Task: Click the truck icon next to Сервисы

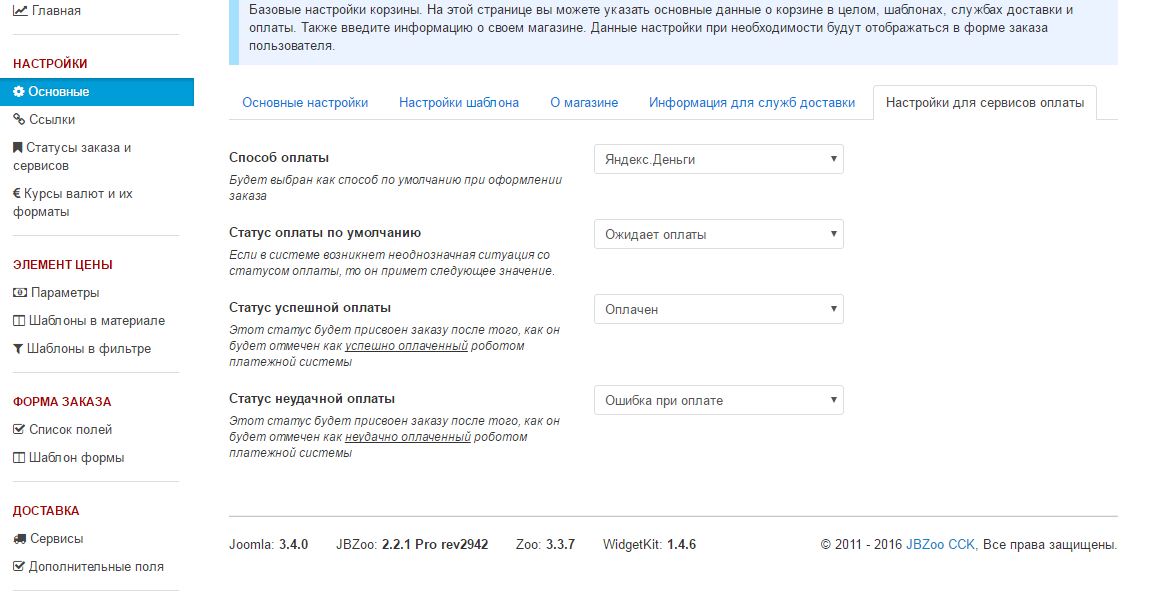Action: 19,539
